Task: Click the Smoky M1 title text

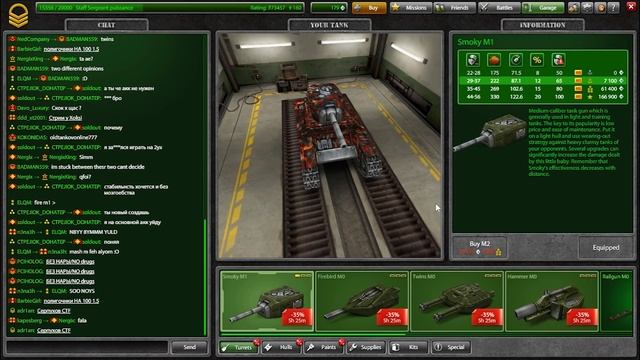Action: 475,42
